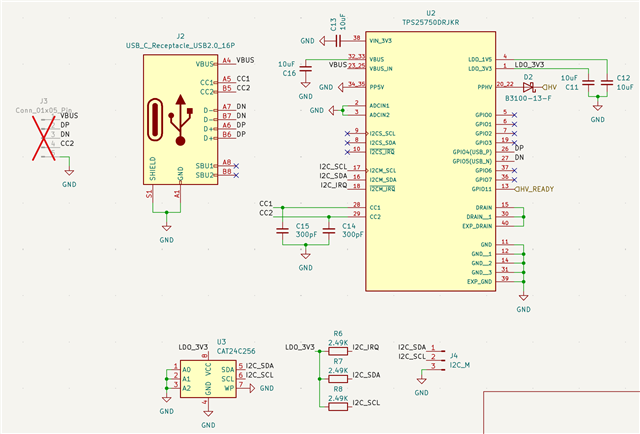Select the GPIO11 pin name

(482, 189)
